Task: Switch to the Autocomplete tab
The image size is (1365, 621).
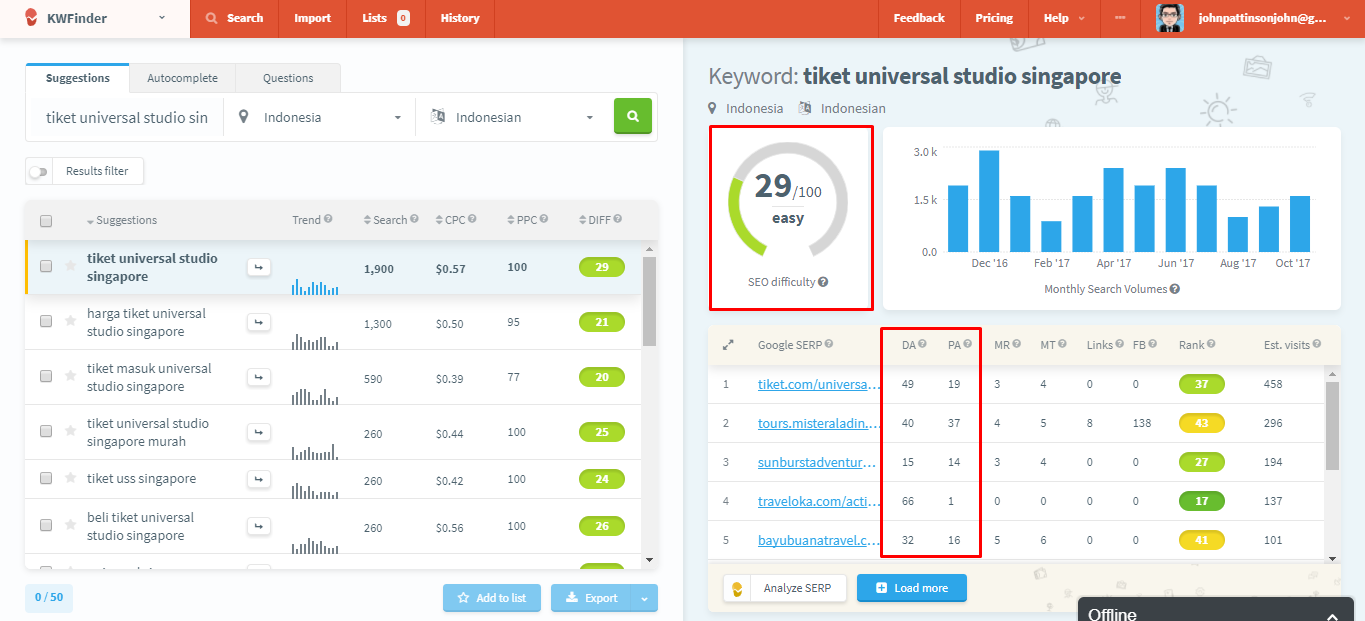Action: (x=182, y=77)
